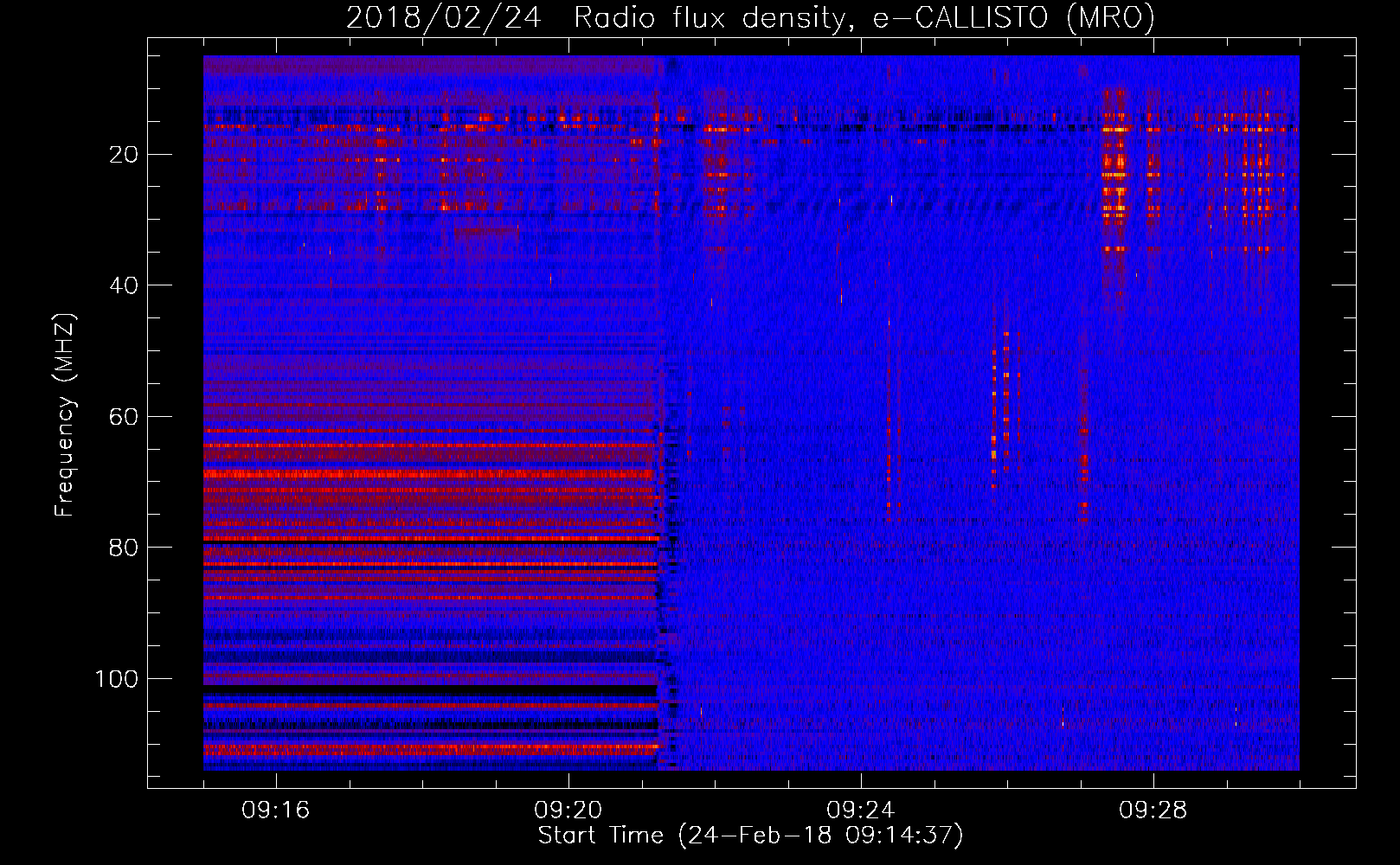Click the 09:16 time tick label
Viewport: 1400px width, 865px height.
pos(276,811)
